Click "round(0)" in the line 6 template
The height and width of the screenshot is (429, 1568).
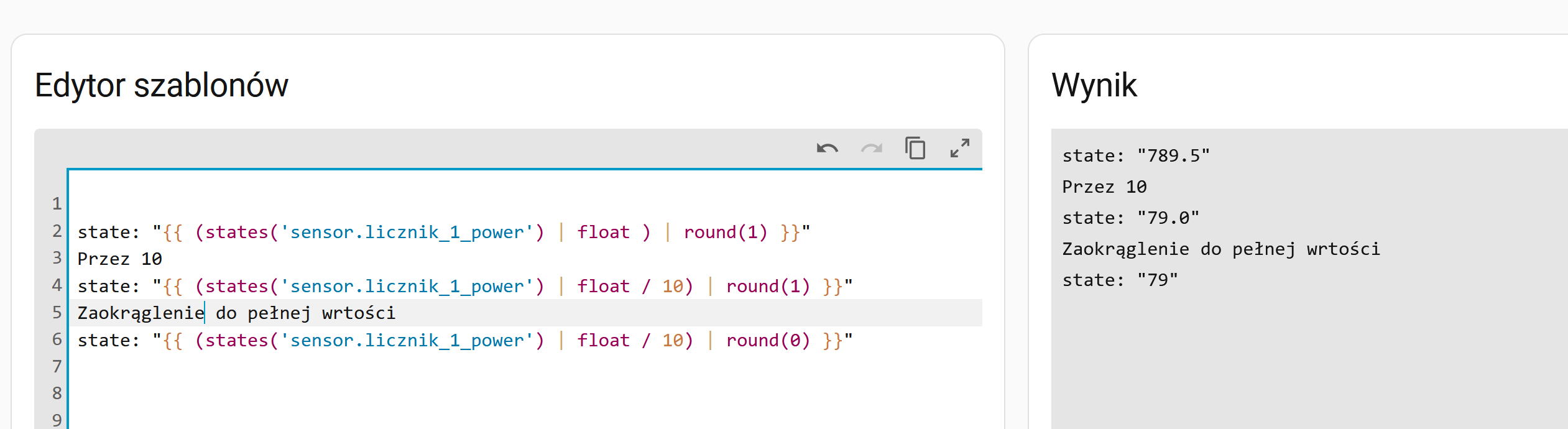(x=768, y=341)
